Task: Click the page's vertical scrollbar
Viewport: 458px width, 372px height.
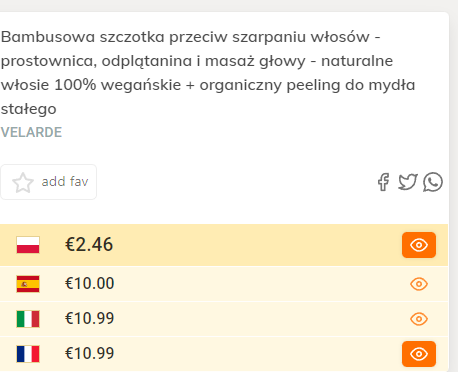Action: pos(454,186)
